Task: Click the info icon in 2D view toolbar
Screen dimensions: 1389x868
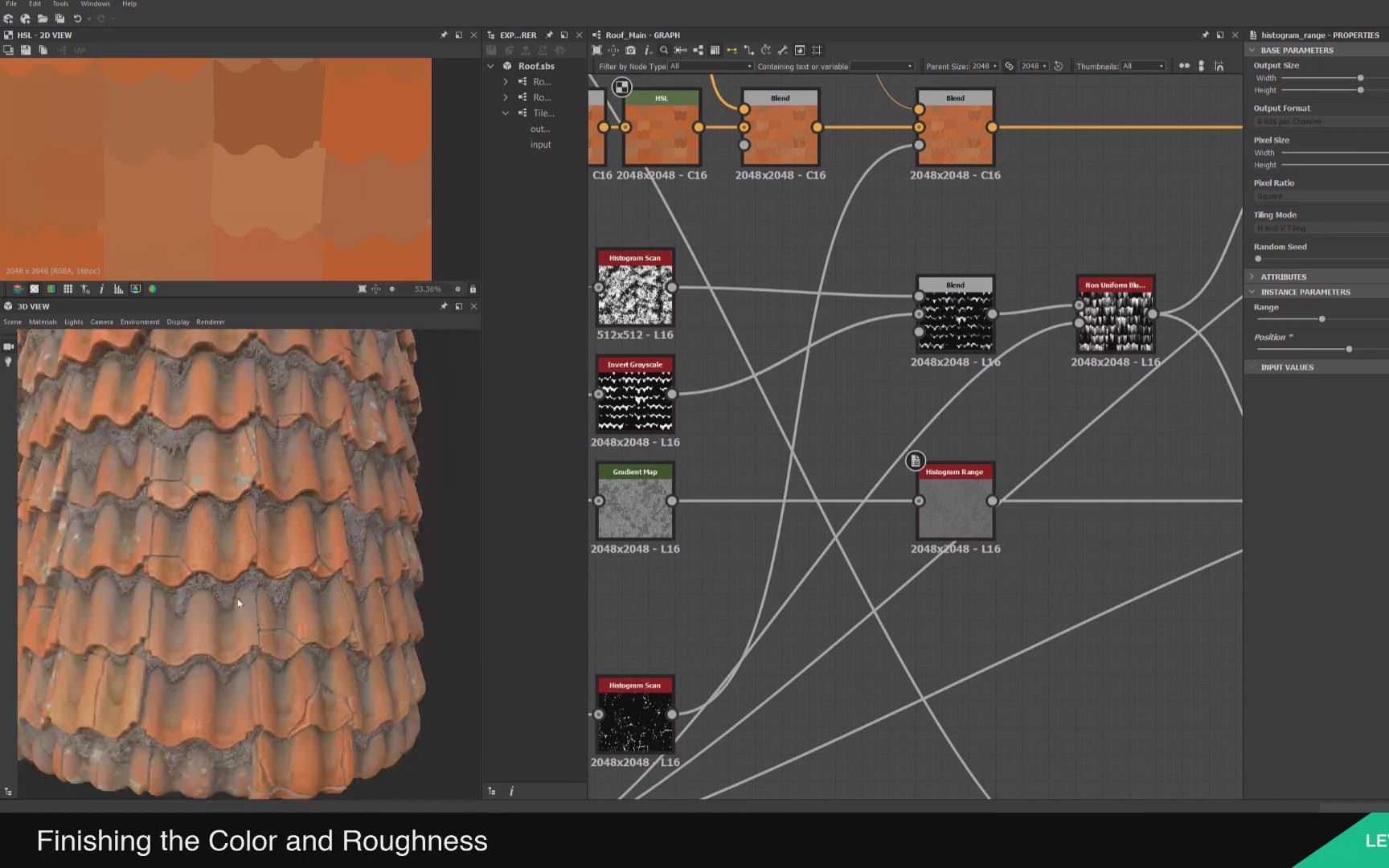Action: click(101, 289)
